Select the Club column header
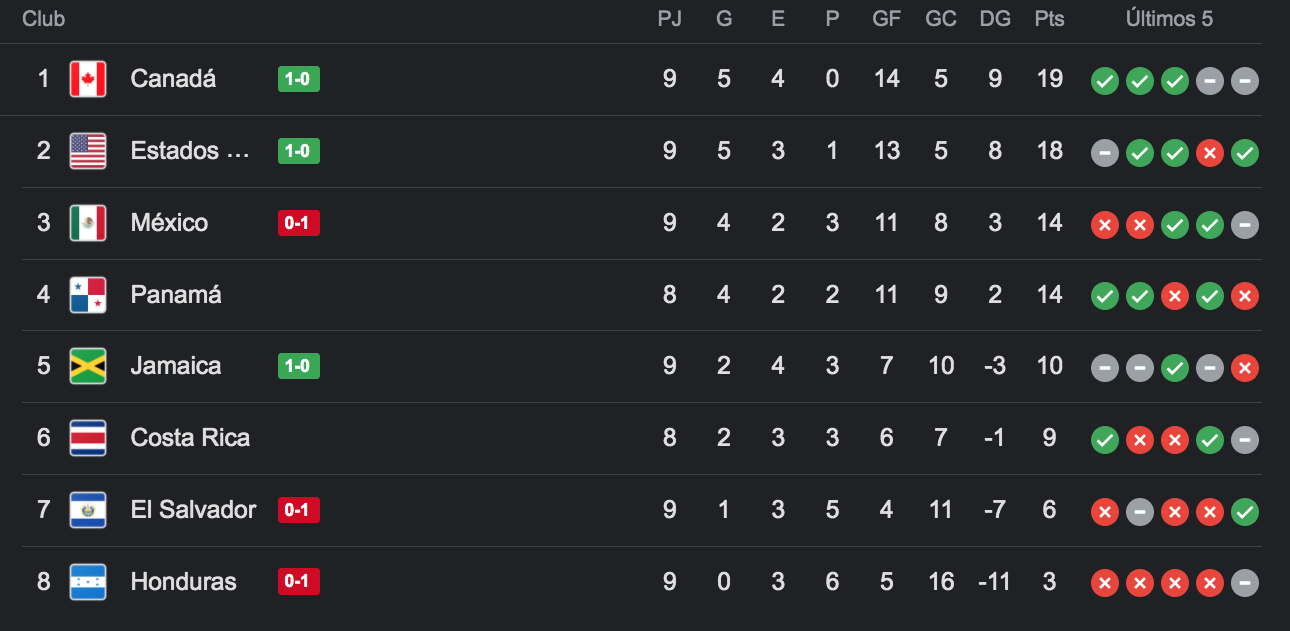 click(x=43, y=18)
